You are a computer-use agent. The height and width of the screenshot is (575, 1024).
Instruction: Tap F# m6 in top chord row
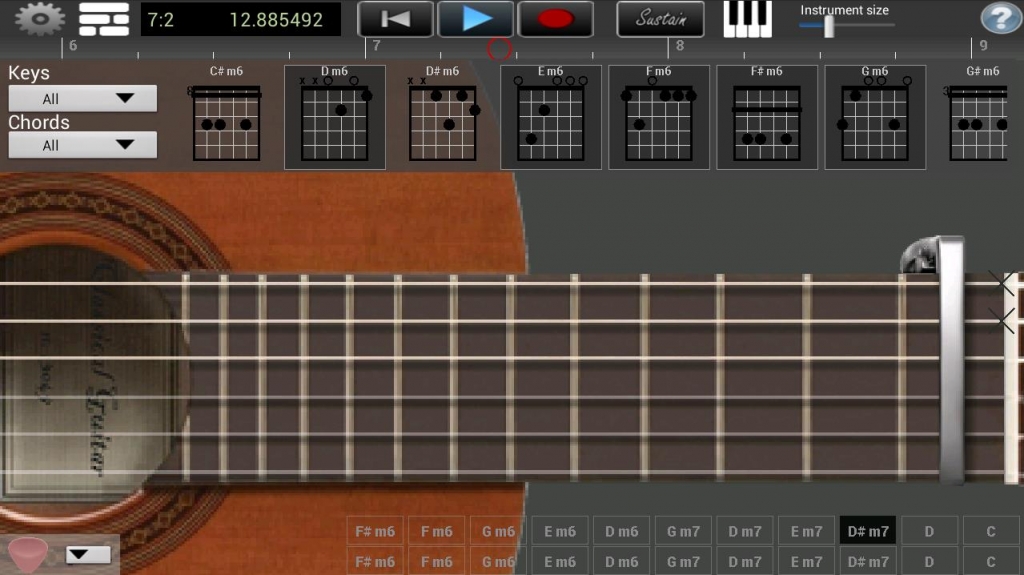375,531
